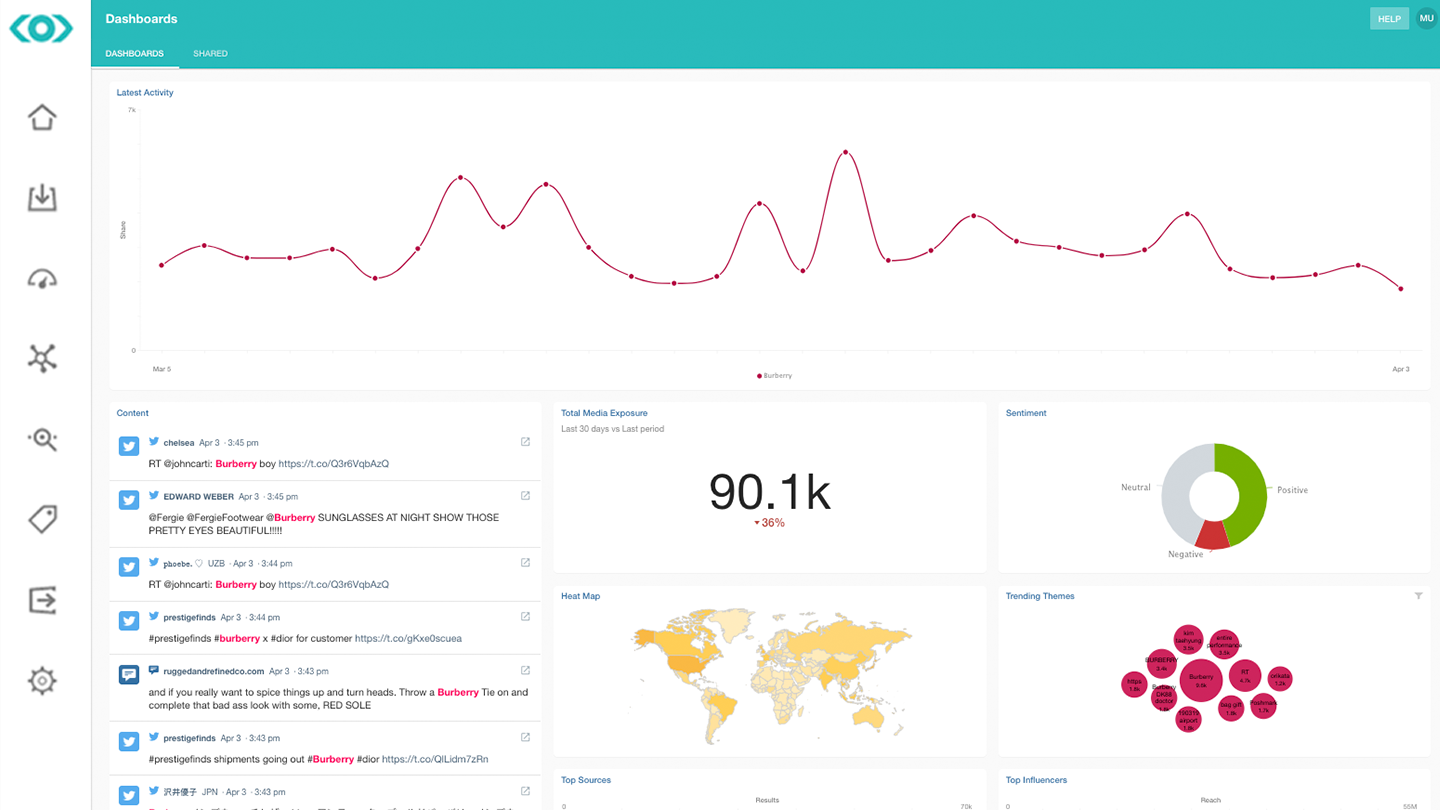This screenshot has width=1440, height=810.
Task: Select the inbox tray icon in the sidebar
Action: [42, 198]
